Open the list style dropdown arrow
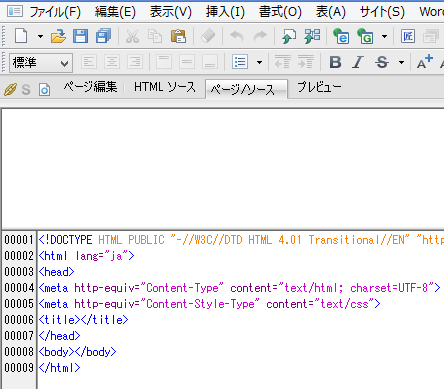 click(x=259, y=62)
